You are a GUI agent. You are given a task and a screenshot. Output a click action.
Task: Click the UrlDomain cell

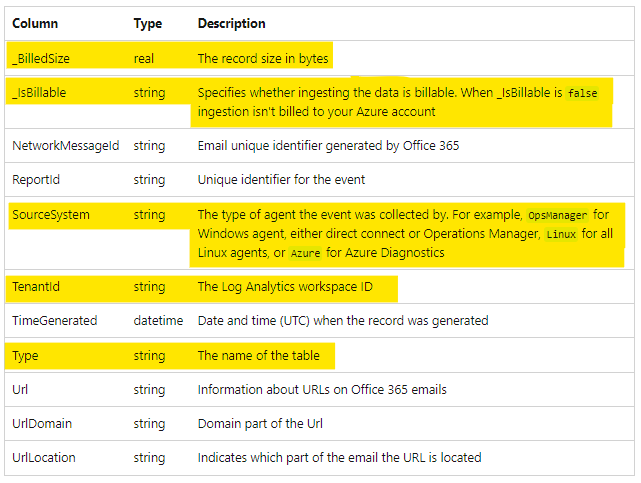[x=42, y=423]
